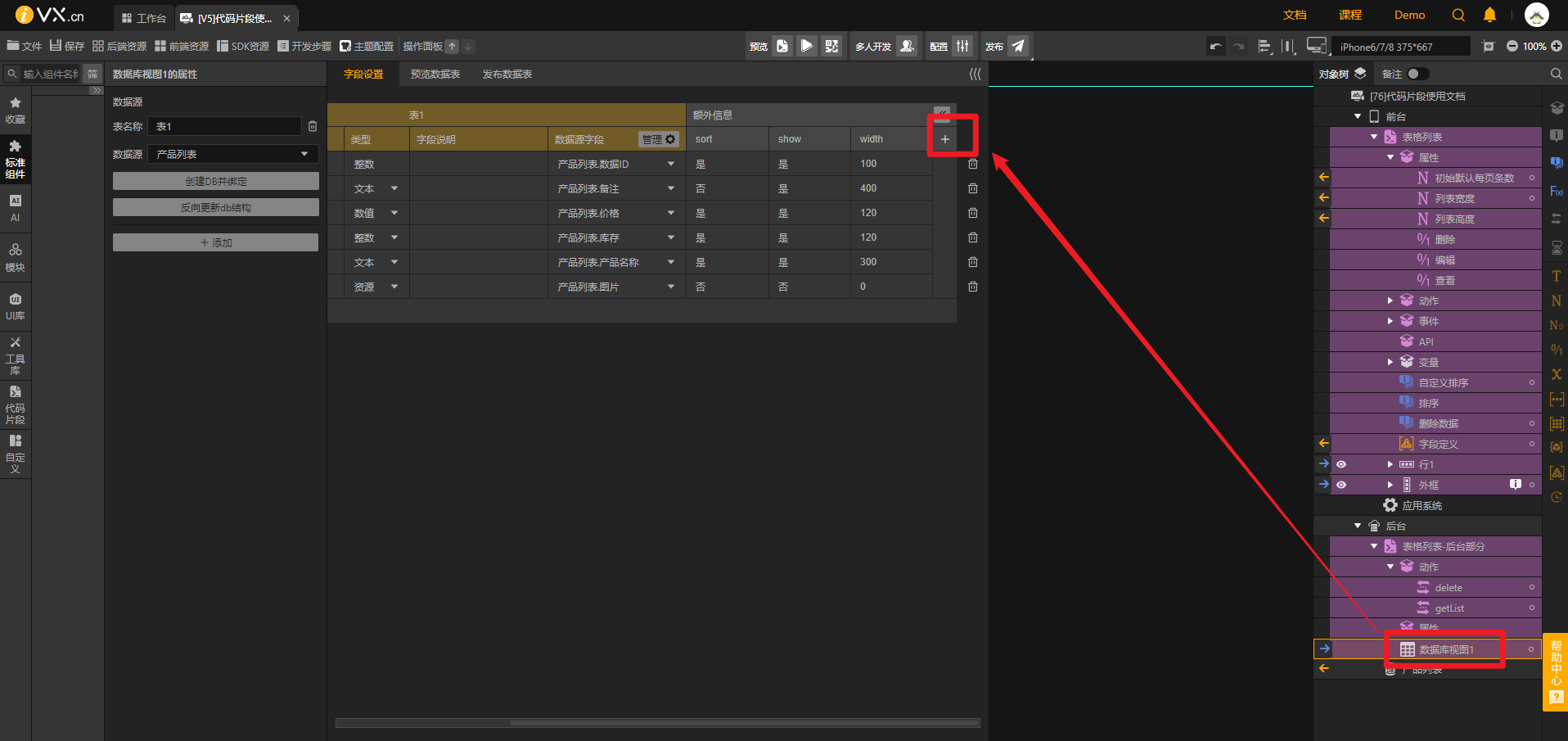Click the 预览 preview document icon
Screen dimensions: 1568x741
[782, 46]
